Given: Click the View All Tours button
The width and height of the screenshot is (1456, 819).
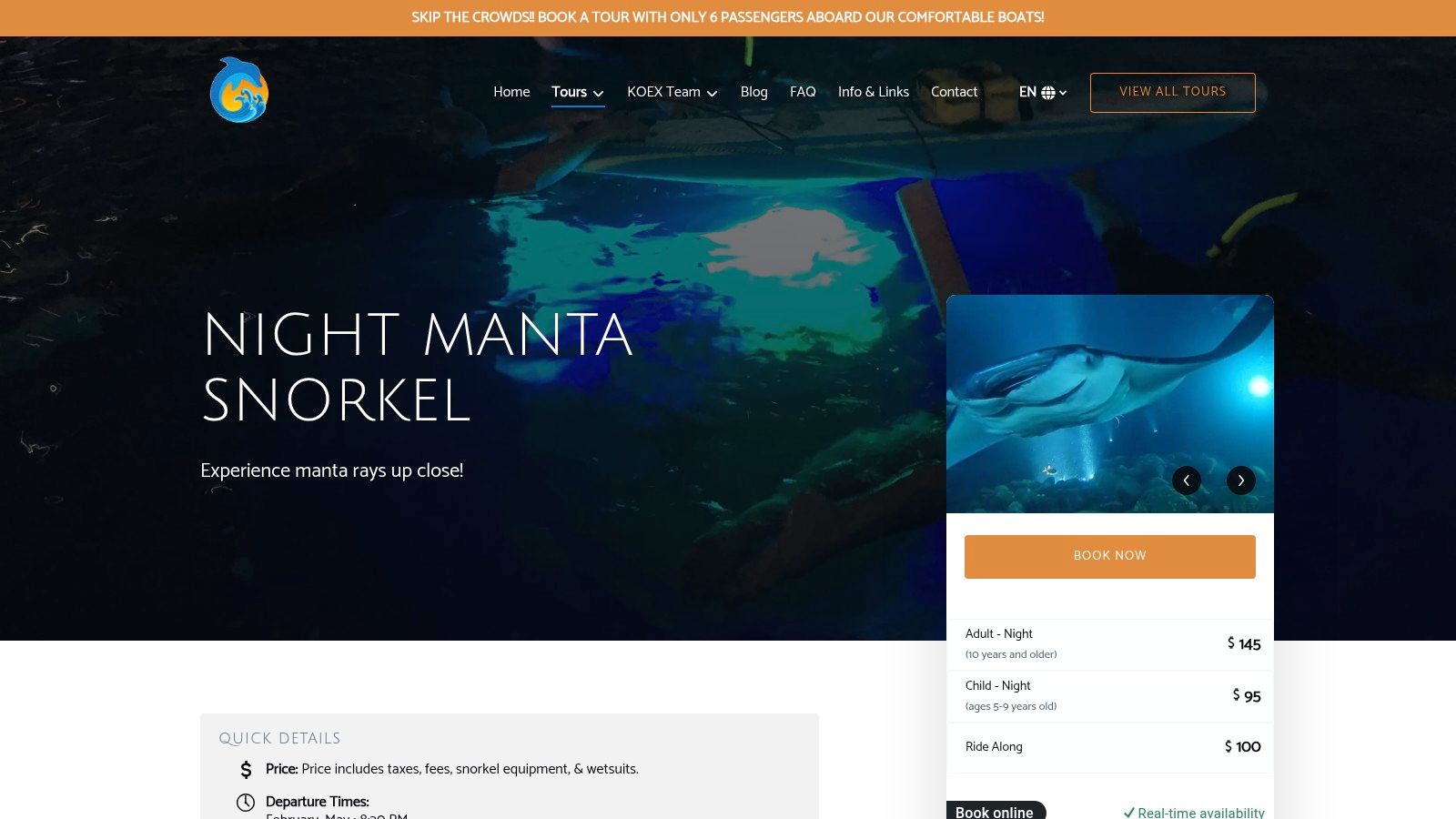Looking at the screenshot, I should pos(1173,93).
